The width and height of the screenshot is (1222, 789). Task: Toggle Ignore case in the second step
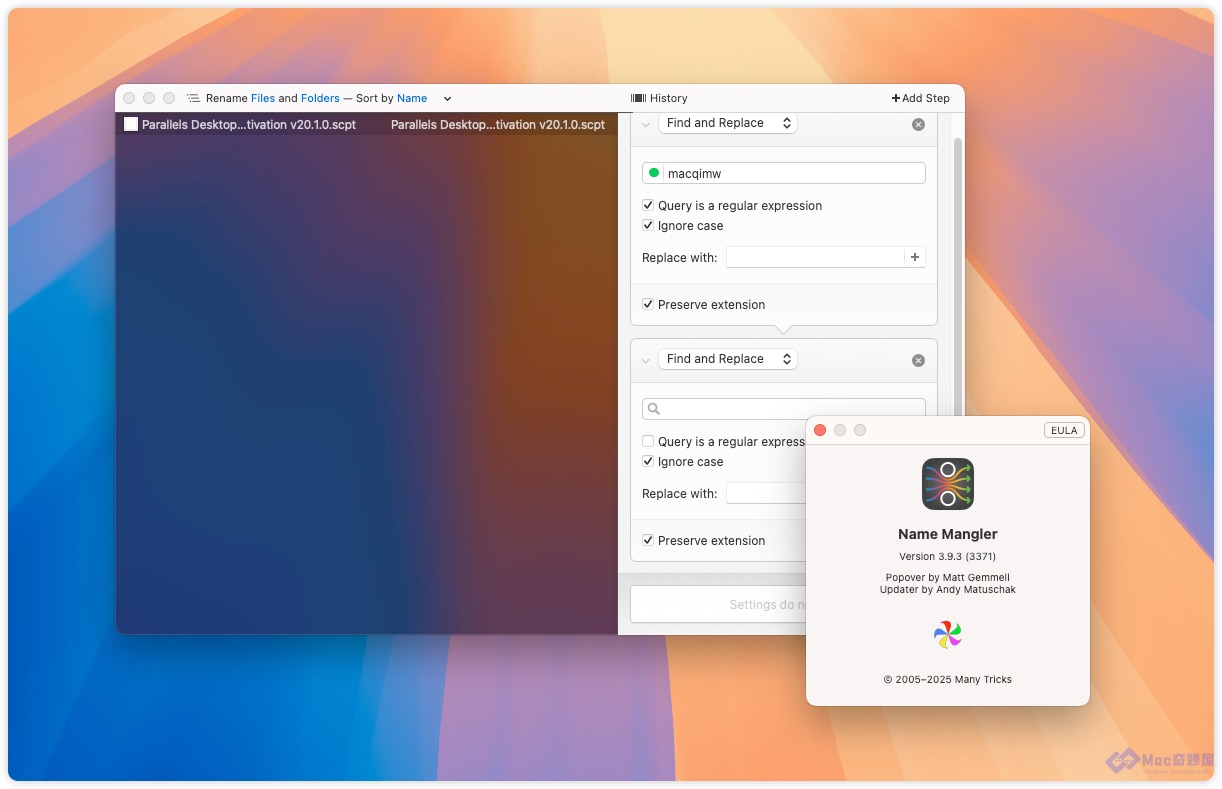pyautogui.click(x=648, y=461)
